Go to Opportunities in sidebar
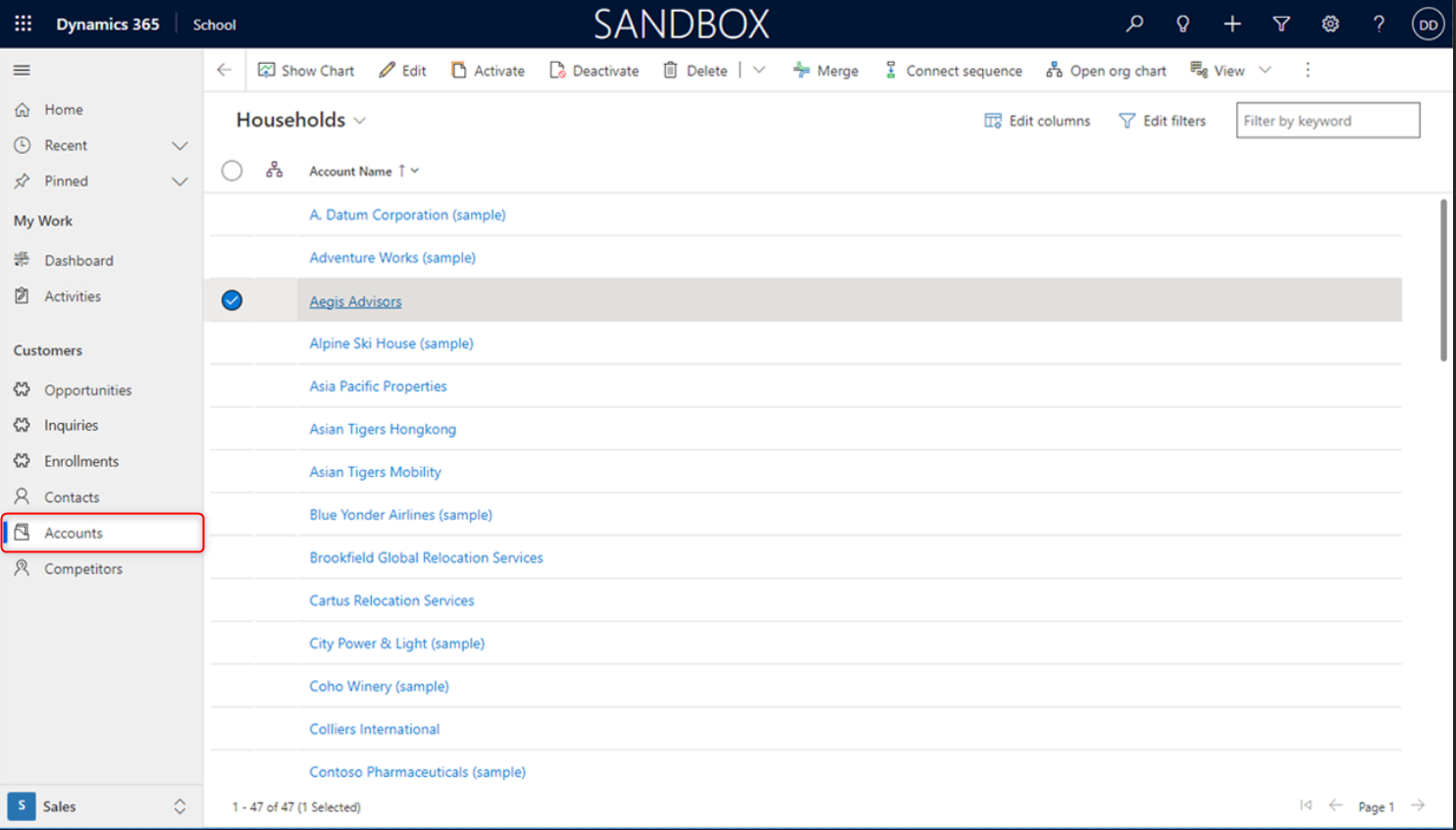The height and width of the screenshot is (830, 1456). (87, 390)
